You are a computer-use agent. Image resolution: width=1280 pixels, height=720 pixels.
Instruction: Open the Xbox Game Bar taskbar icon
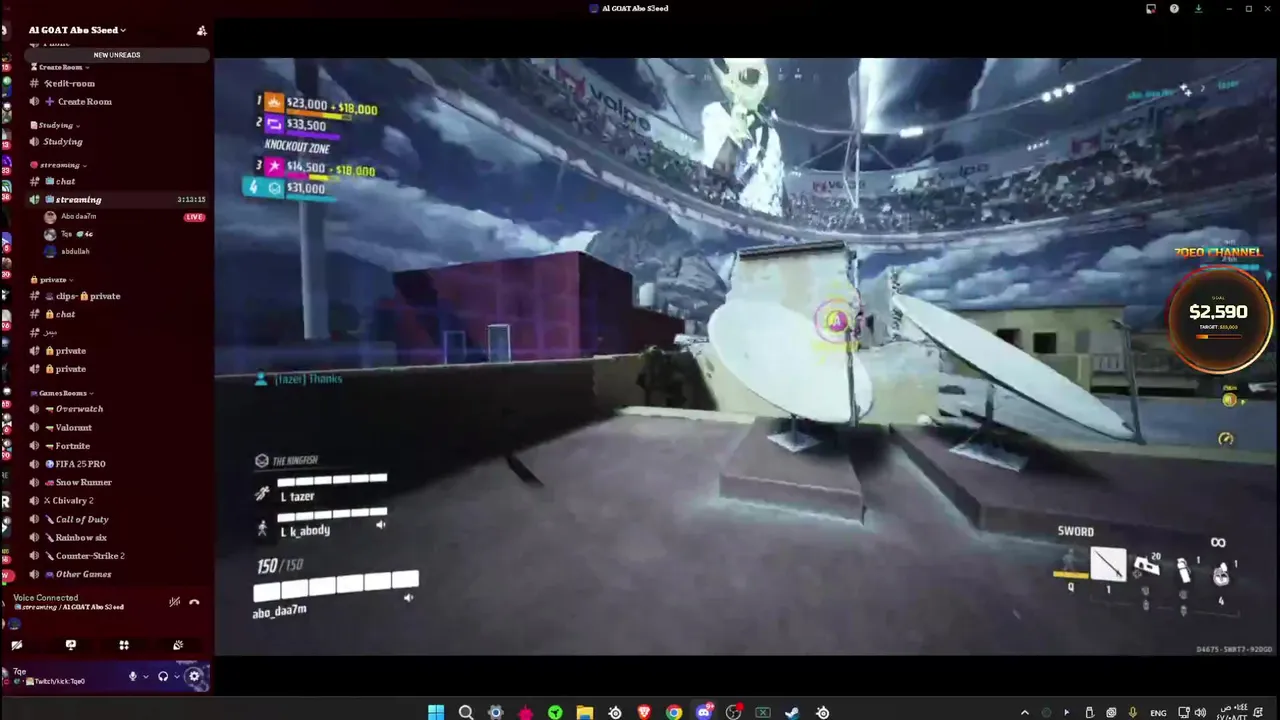[x=763, y=712]
